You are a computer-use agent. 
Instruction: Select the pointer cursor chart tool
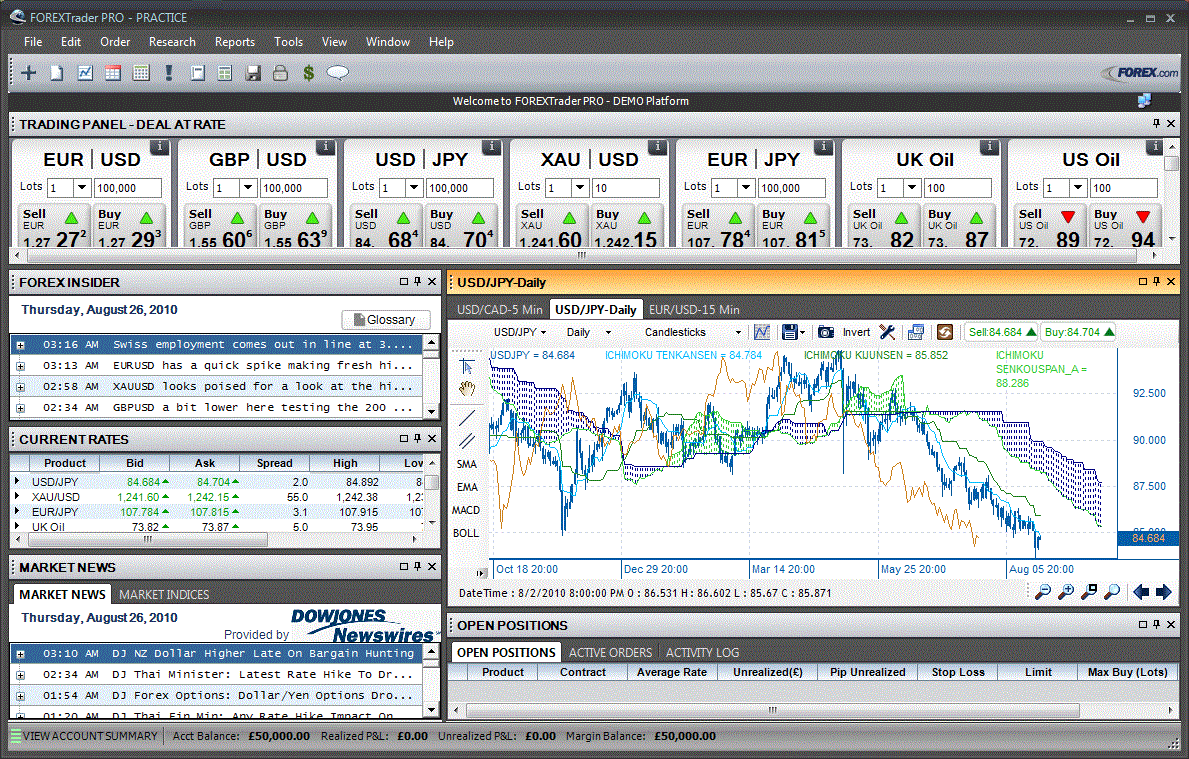click(x=466, y=366)
